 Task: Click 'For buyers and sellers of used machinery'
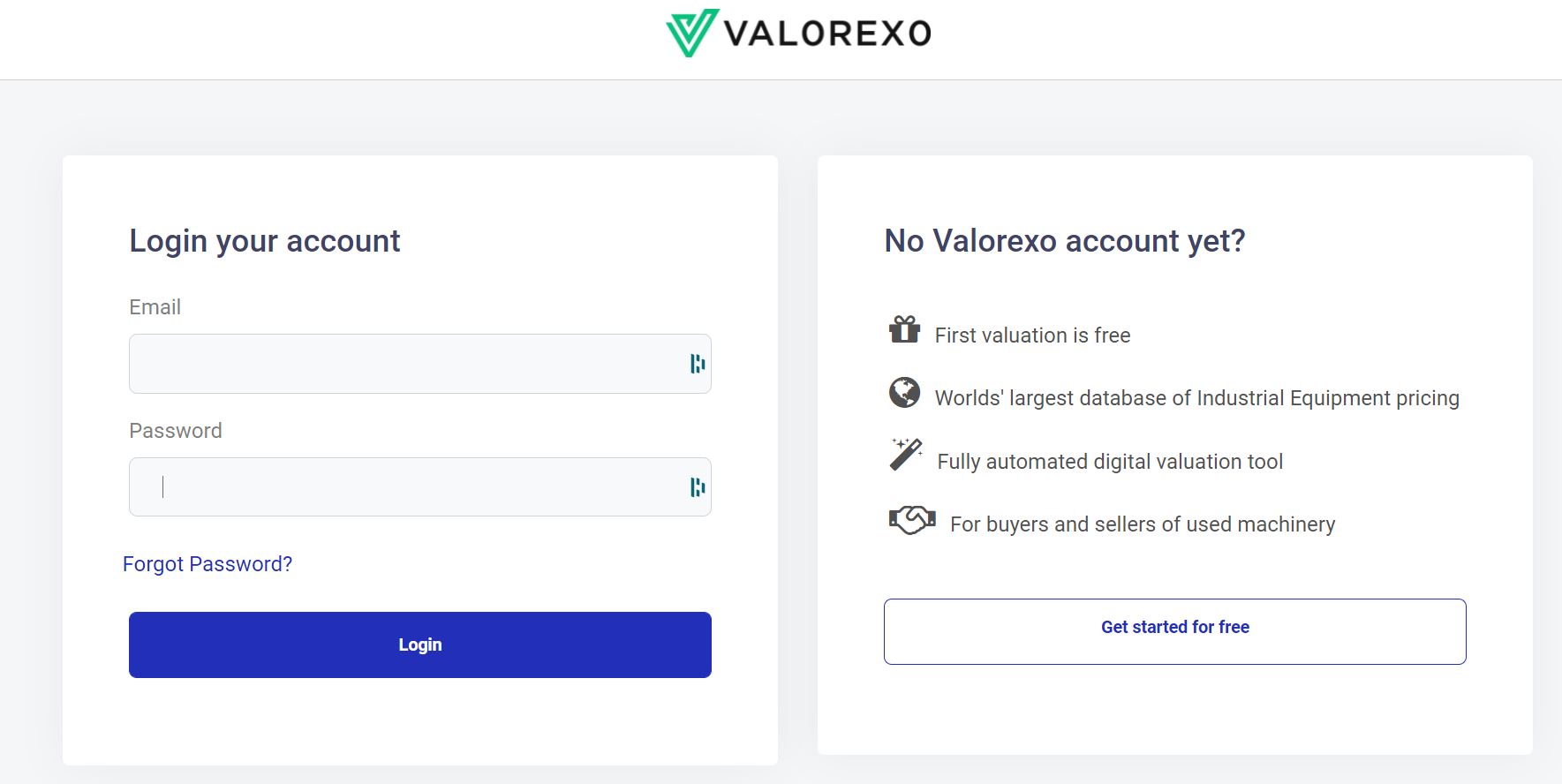pyautogui.click(x=1142, y=524)
